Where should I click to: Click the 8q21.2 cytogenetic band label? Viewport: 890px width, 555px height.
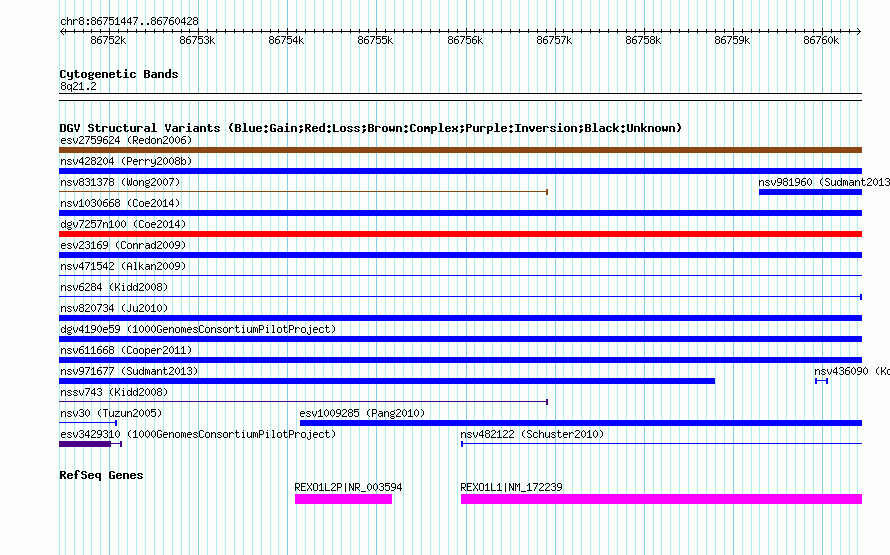pyautogui.click(x=78, y=86)
